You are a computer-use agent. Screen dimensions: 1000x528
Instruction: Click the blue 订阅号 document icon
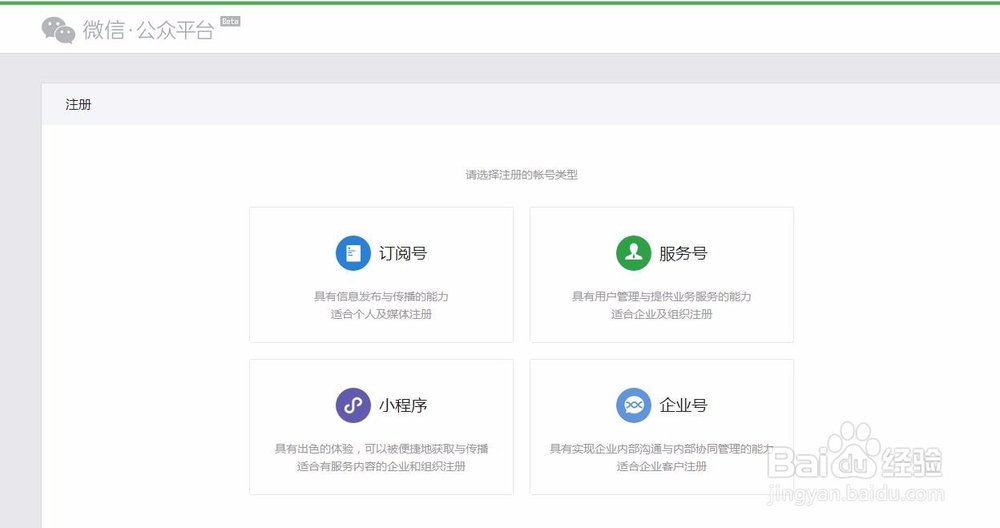353,253
